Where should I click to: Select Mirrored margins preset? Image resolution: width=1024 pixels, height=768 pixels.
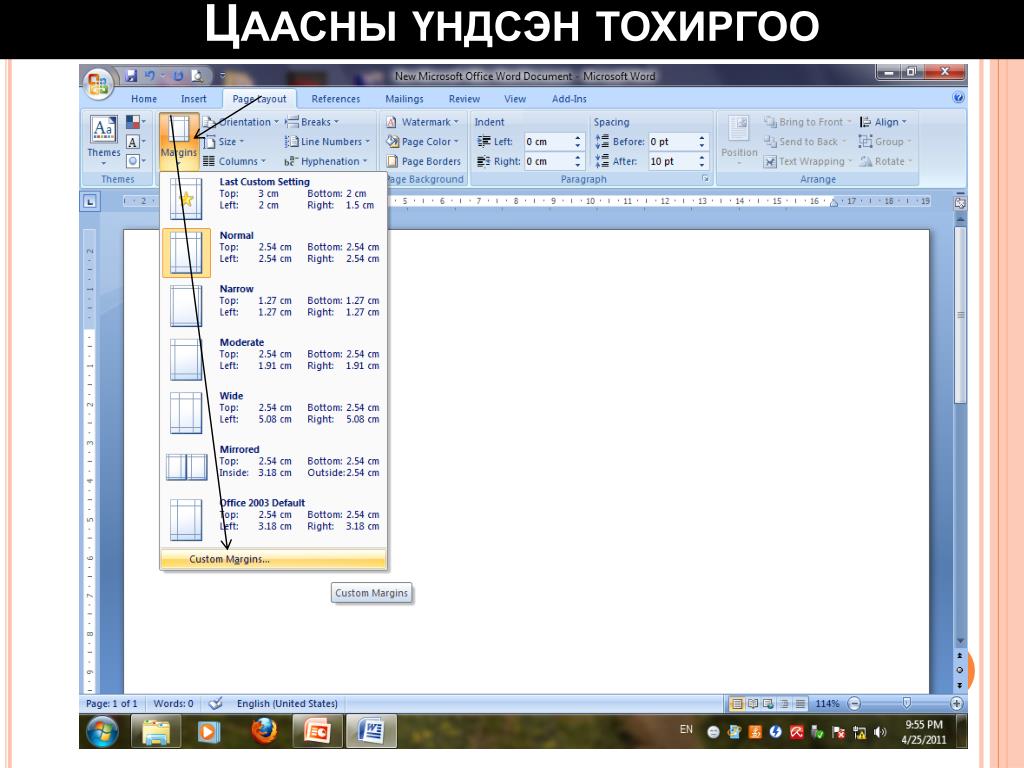[x=273, y=466]
